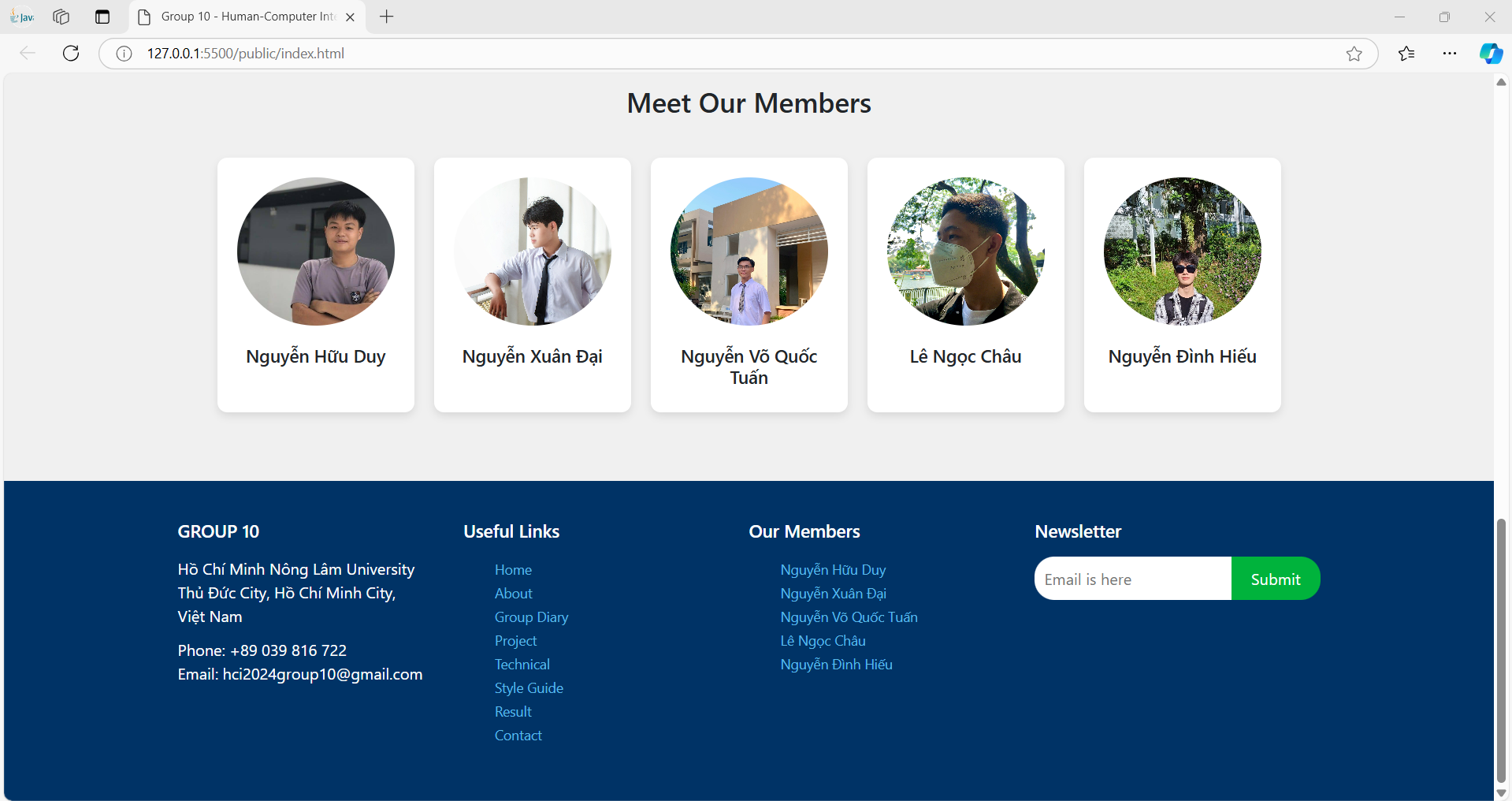Click Nguyễn Võ Quốc Tuấn's profile photo
Screen dimensions: 1512x801
749,251
